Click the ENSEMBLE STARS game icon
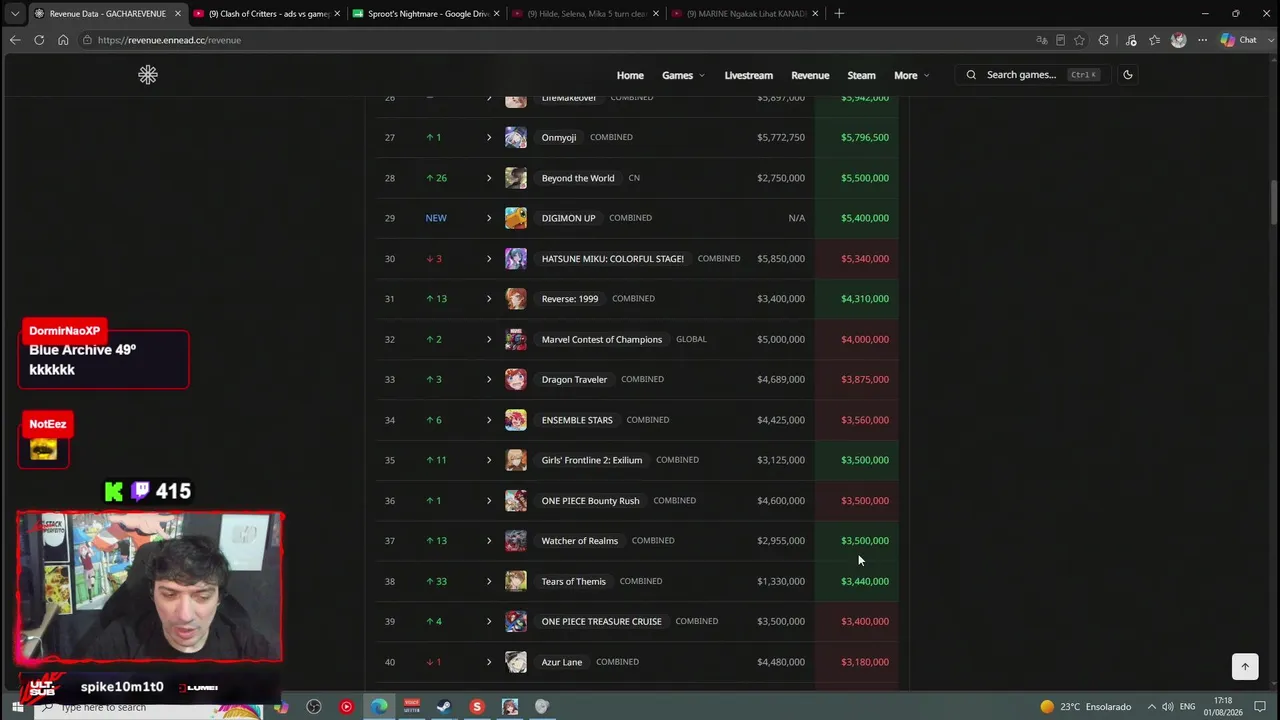Image resolution: width=1280 pixels, height=720 pixels. pyautogui.click(x=516, y=420)
